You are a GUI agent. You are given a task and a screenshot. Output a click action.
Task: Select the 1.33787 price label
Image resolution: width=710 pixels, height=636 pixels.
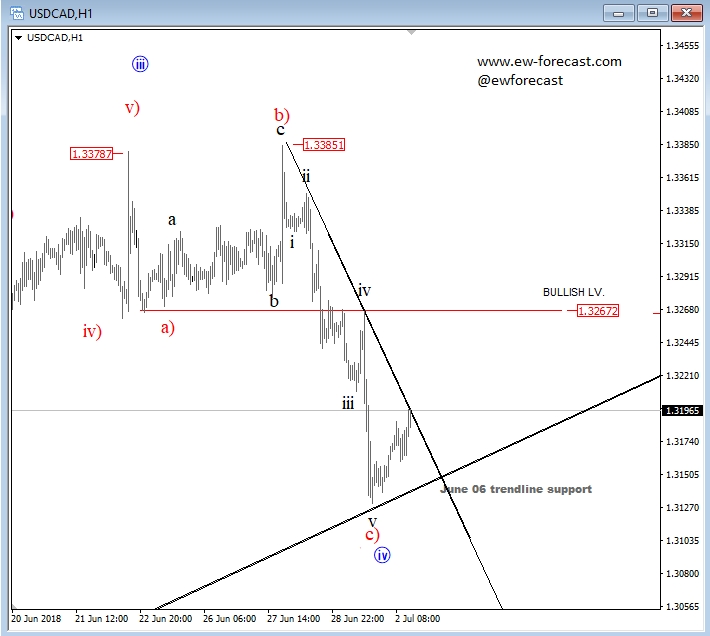pos(91,154)
